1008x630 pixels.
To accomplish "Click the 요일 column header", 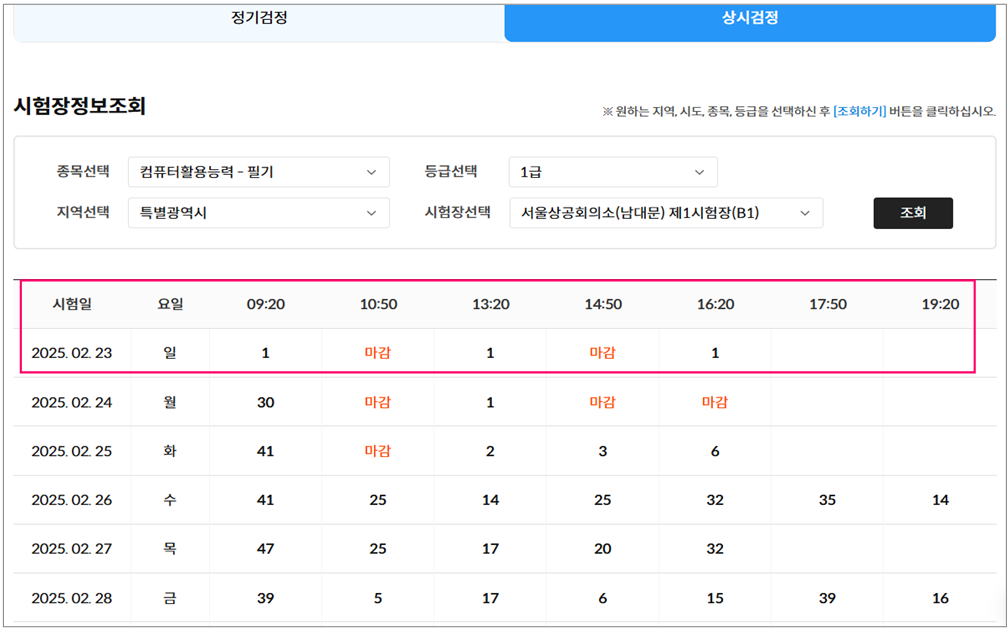I will click(x=170, y=304).
